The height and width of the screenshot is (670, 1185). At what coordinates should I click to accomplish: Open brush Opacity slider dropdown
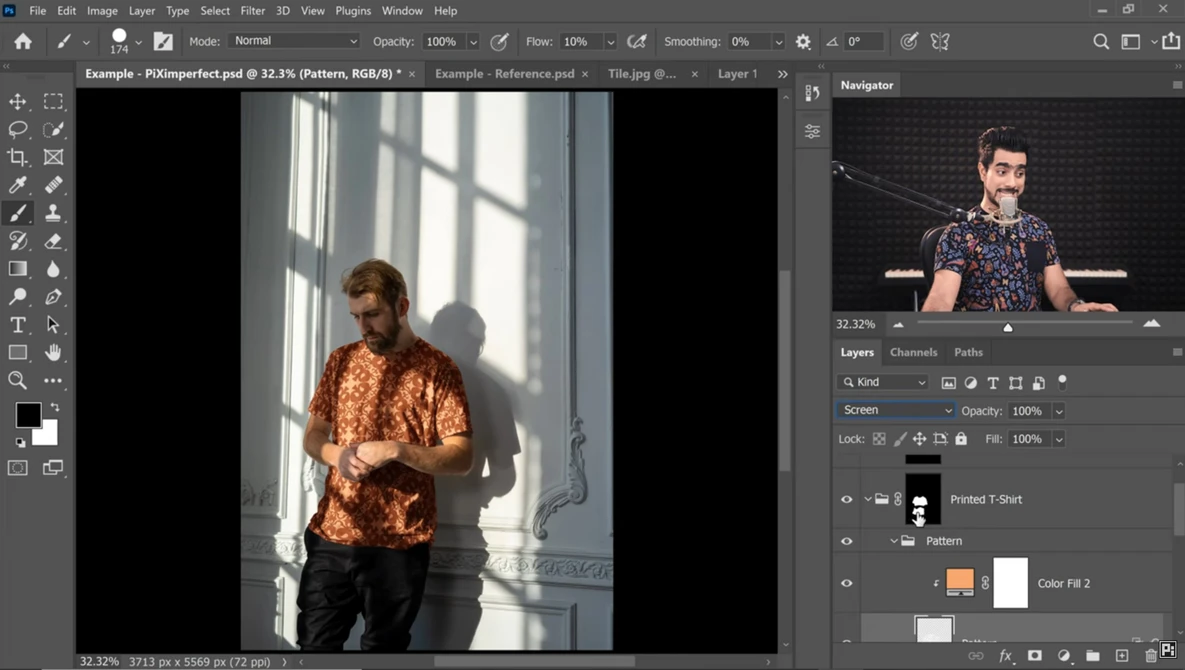[x=473, y=42]
